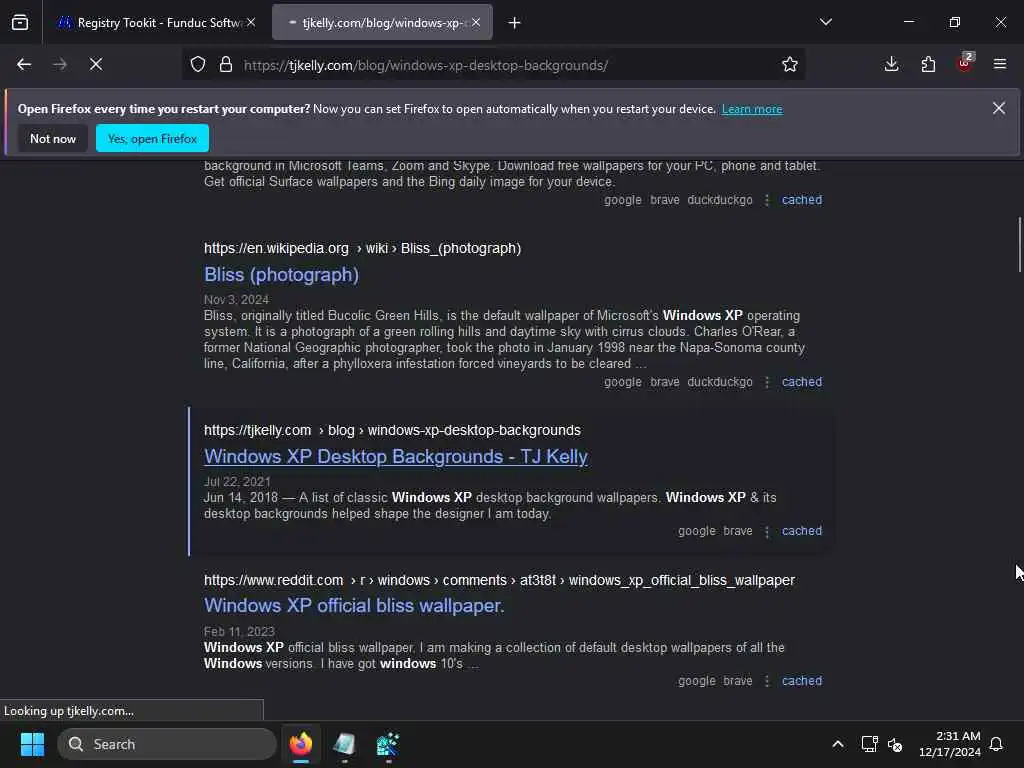Image resolution: width=1024 pixels, height=768 pixels.
Task: Stop loading the page
Action: point(96,64)
